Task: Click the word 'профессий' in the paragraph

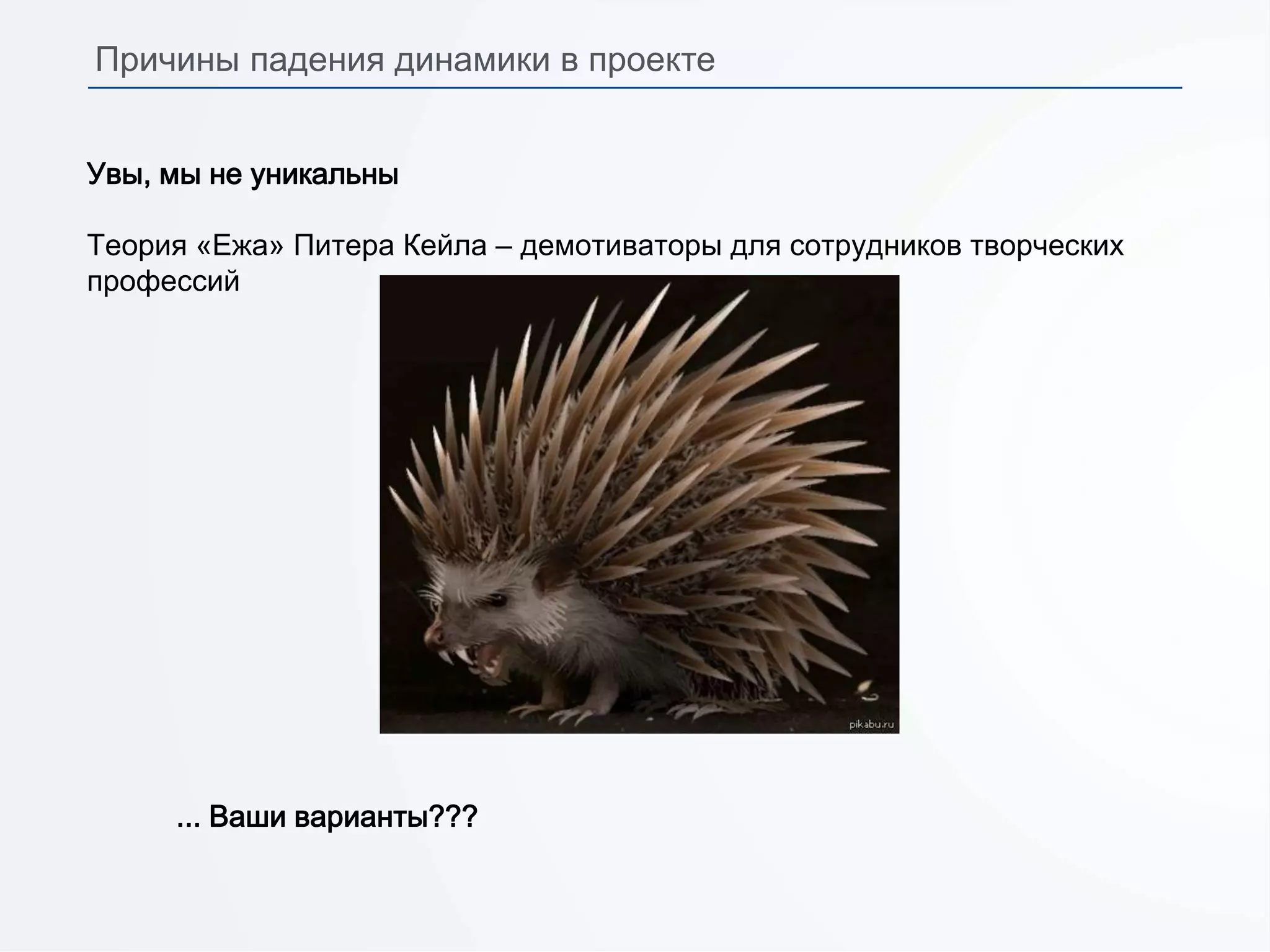Action: pos(163,281)
